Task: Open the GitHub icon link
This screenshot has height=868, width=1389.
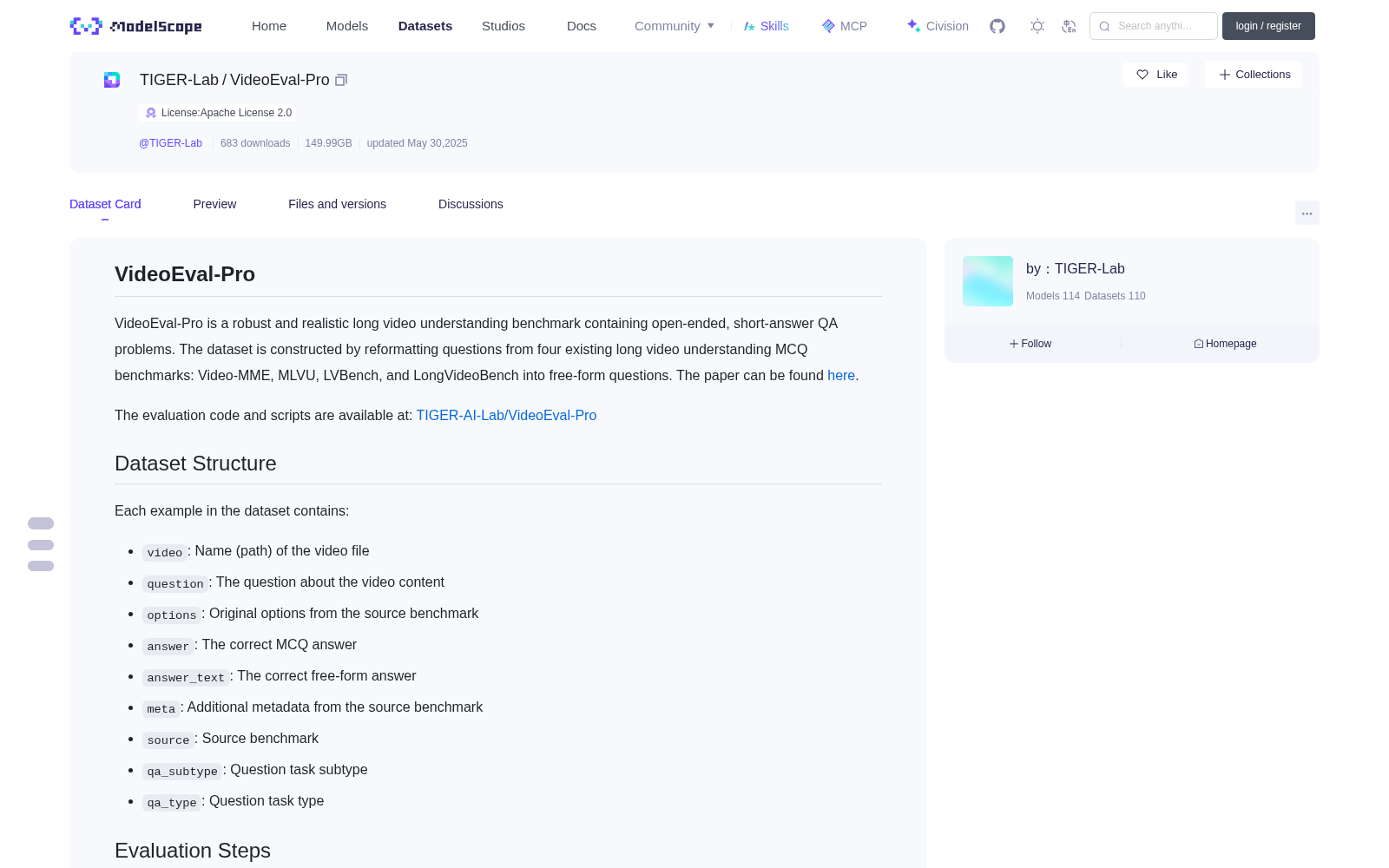Action: tap(997, 26)
